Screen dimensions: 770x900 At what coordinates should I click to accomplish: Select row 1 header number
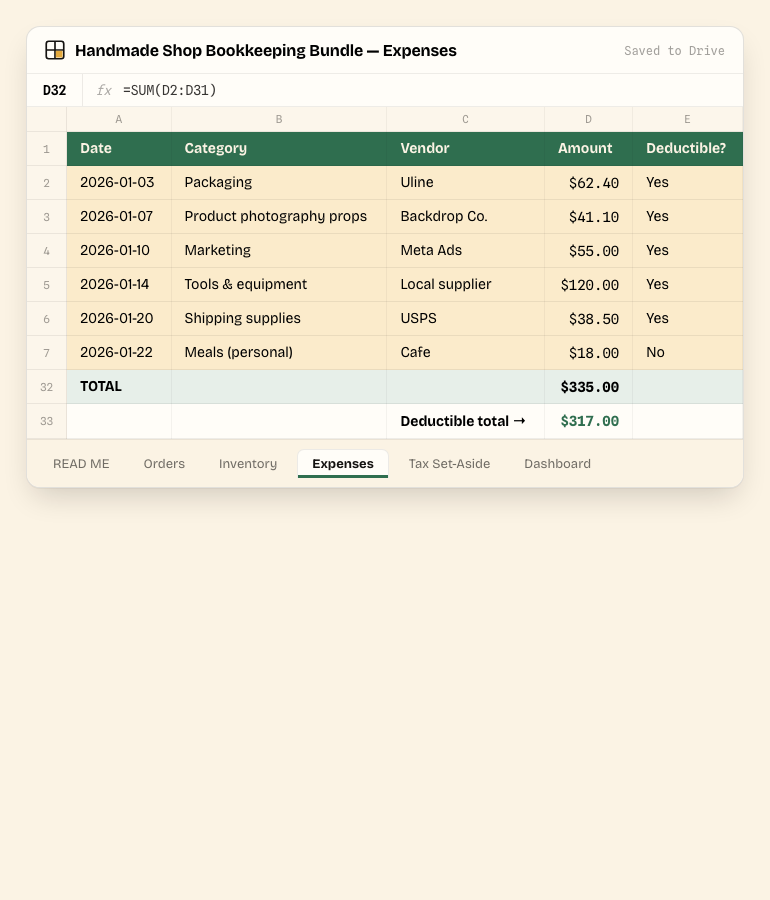coord(46,149)
